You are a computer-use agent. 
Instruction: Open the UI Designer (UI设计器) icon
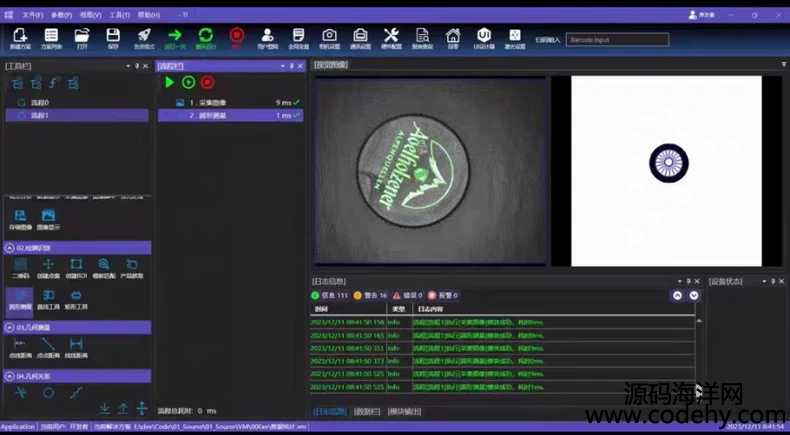coord(484,38)
